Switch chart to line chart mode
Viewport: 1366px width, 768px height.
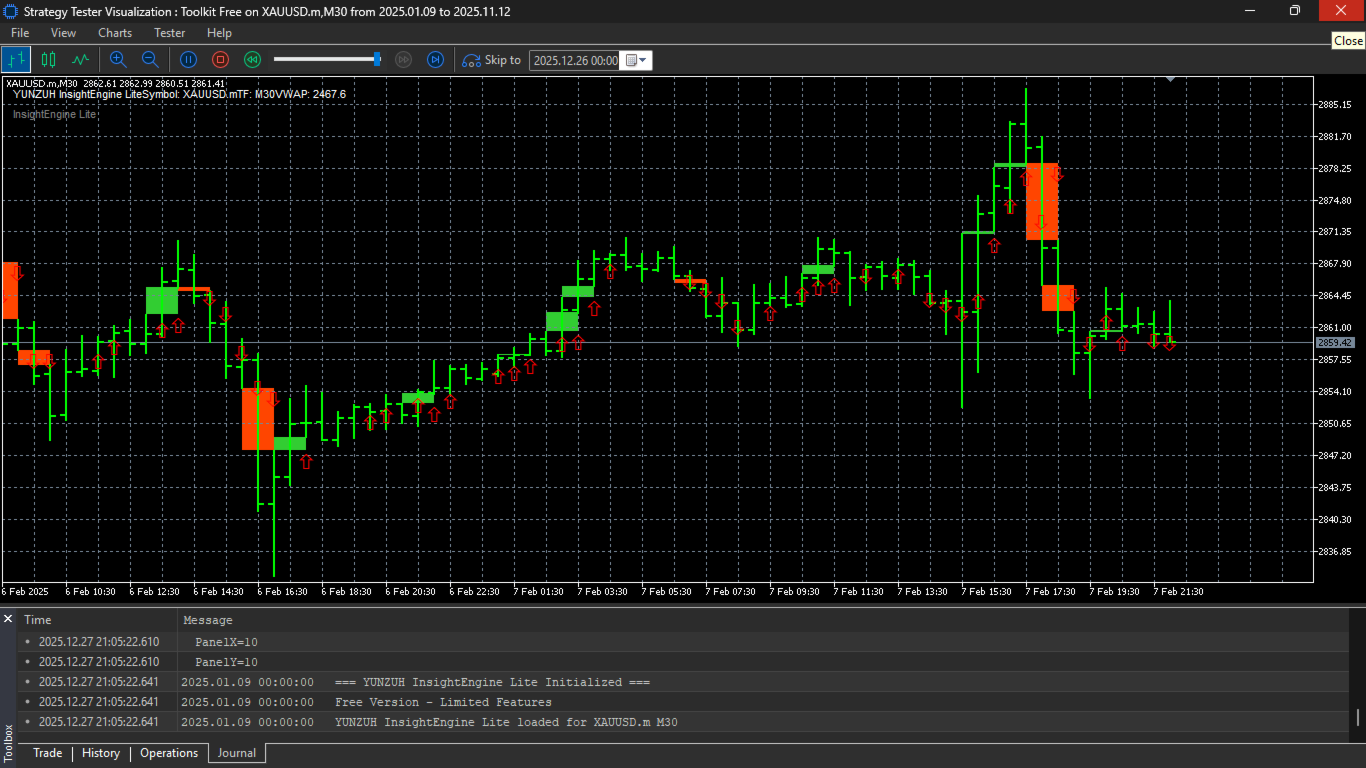point(81,60)
